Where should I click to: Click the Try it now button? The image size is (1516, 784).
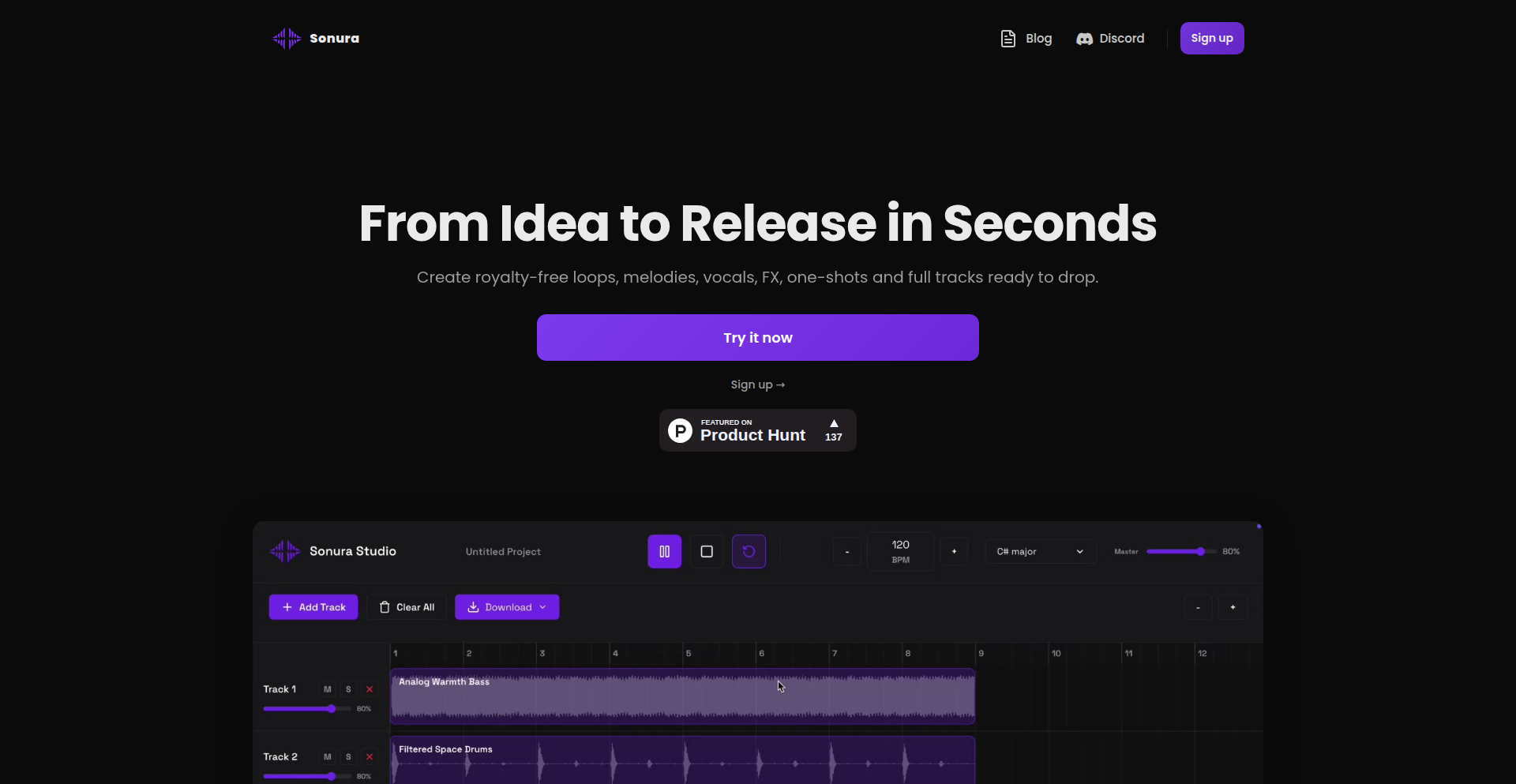click(758, 338)
